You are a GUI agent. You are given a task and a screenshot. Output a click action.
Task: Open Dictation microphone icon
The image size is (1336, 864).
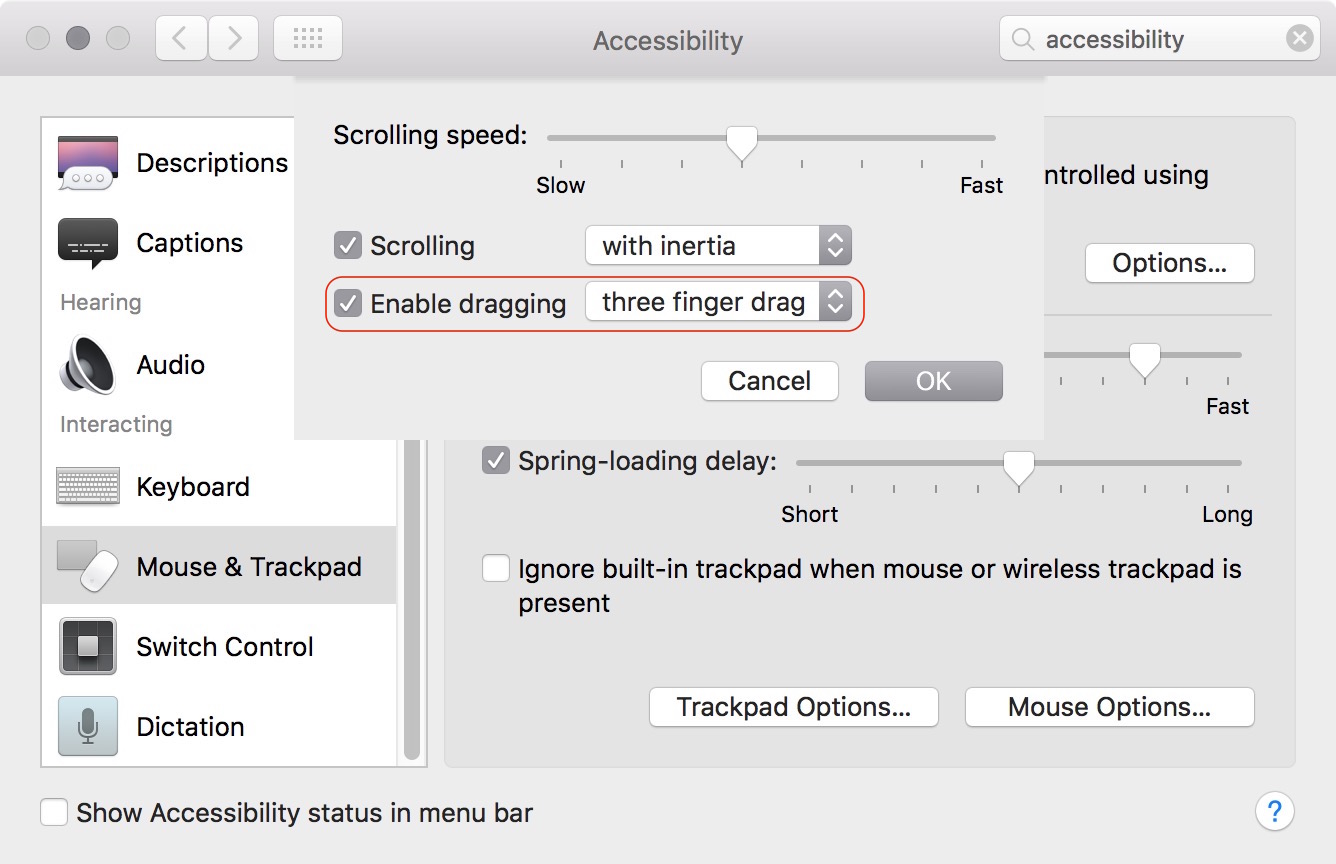click(x=88, y=727)
